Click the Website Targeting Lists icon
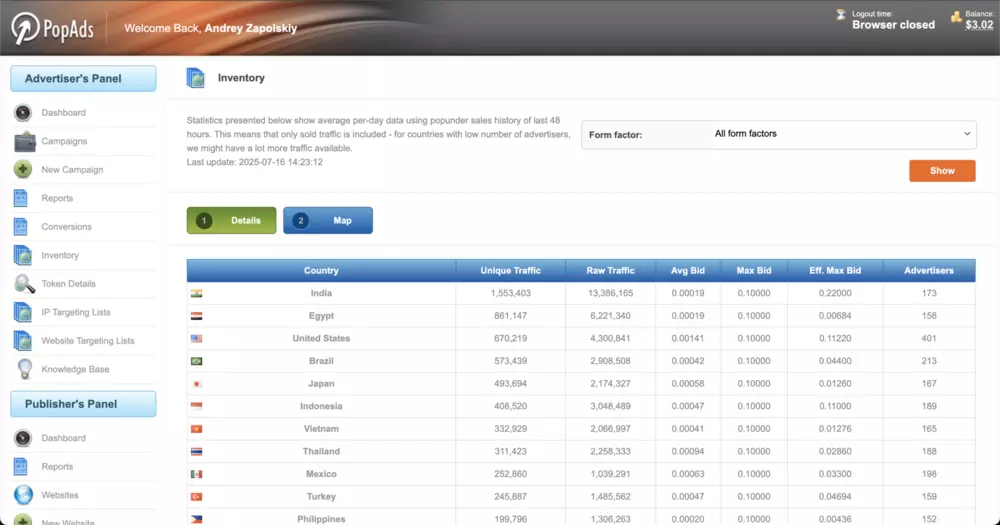Viewport: 1000px width, 525px height. [22, 341]
